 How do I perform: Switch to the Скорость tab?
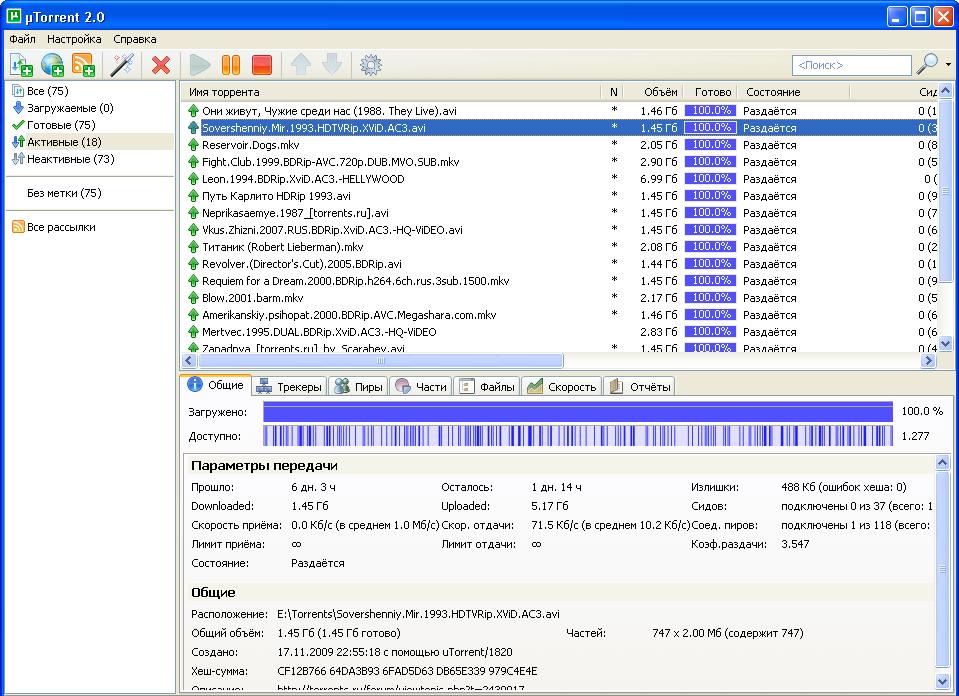pos(562,387)
